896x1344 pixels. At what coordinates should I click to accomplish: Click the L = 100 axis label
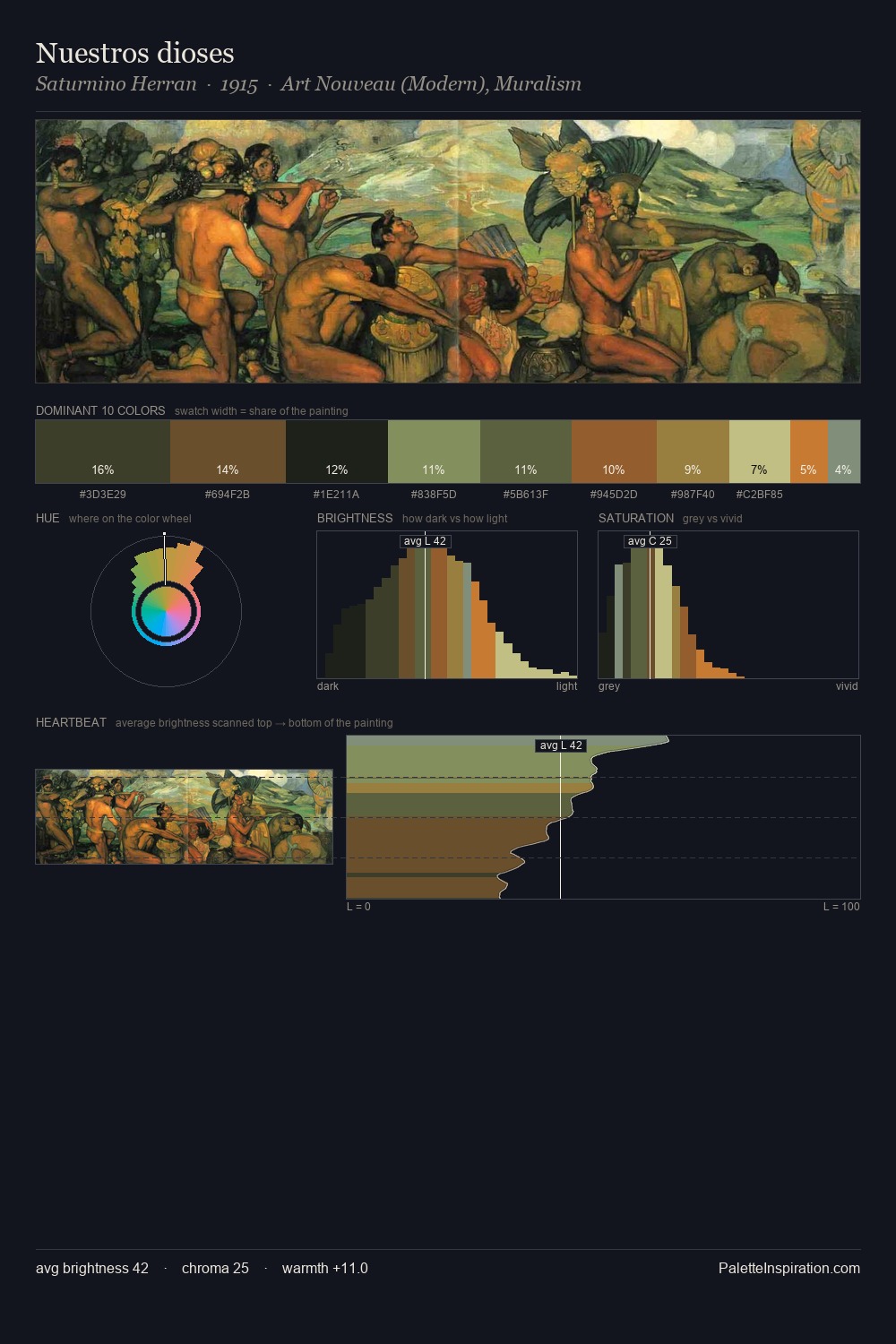click(x=841, y=907)
